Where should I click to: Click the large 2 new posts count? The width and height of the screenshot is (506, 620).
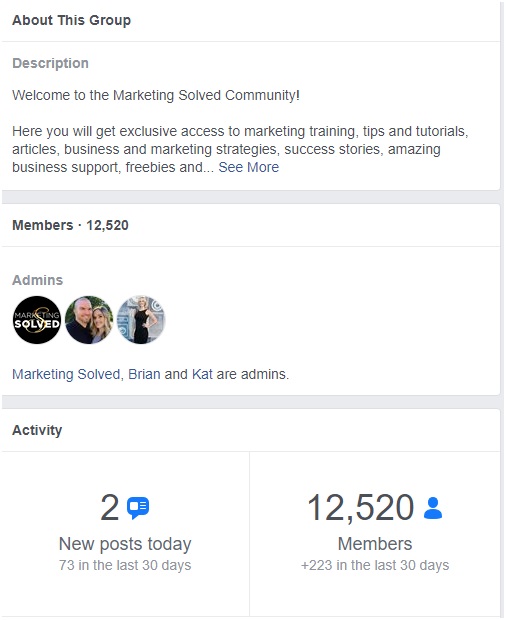click(x=110, y=507)
